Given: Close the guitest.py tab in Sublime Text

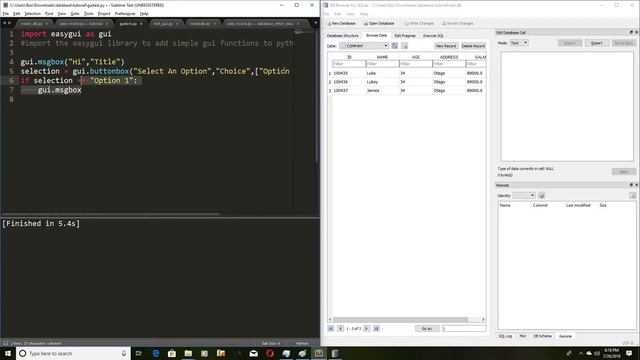Looking at the screenshot, I should [x=141, y=24].
